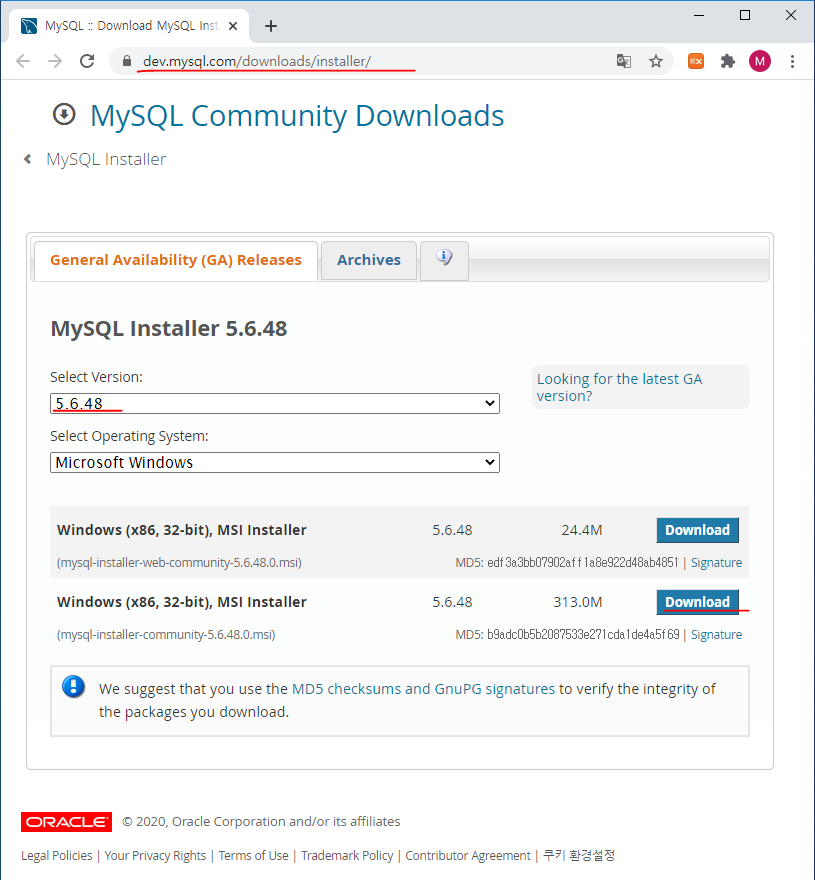Click the MySQL Installer breadcrumb link
The width and height of the screenshot is (815, 880).
point(106,159)
